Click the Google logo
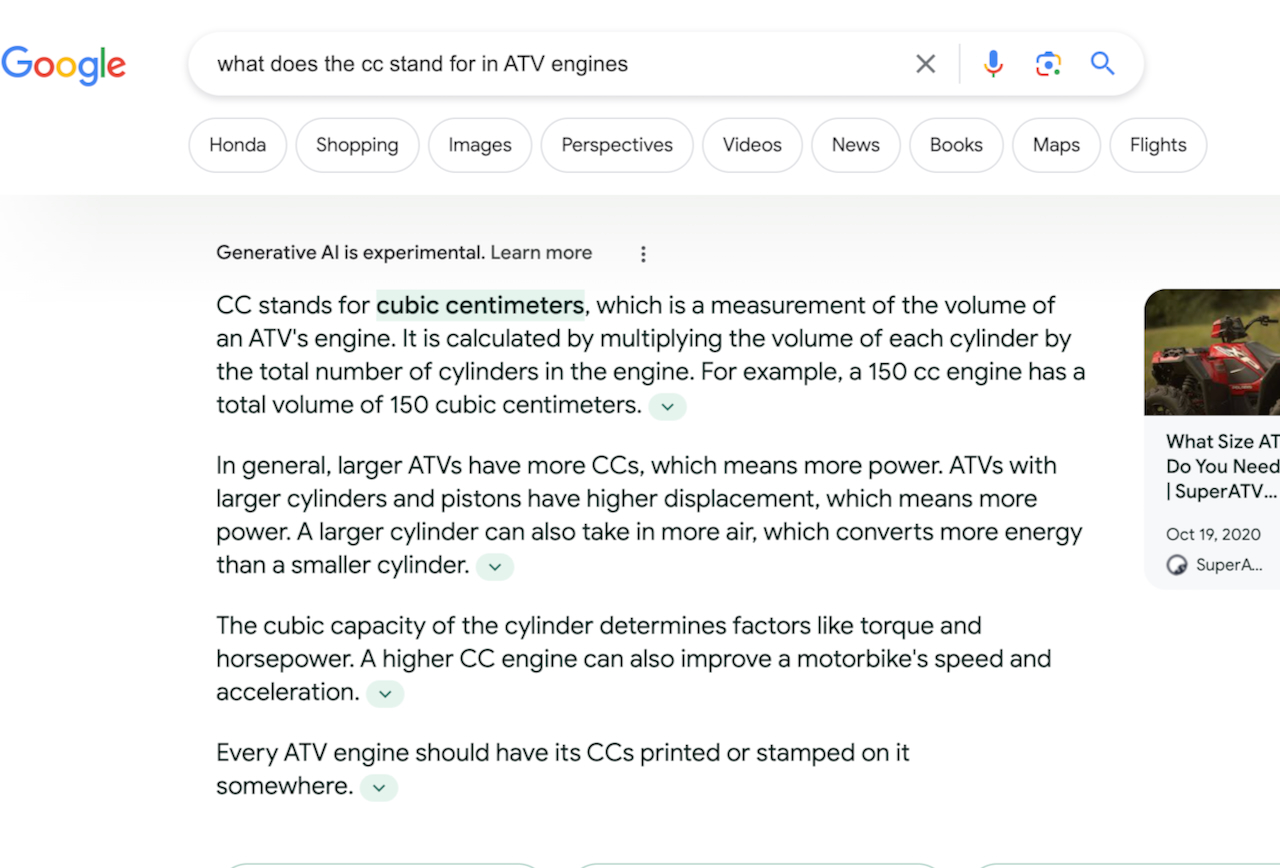1280x868 pixels. [64, 64]
